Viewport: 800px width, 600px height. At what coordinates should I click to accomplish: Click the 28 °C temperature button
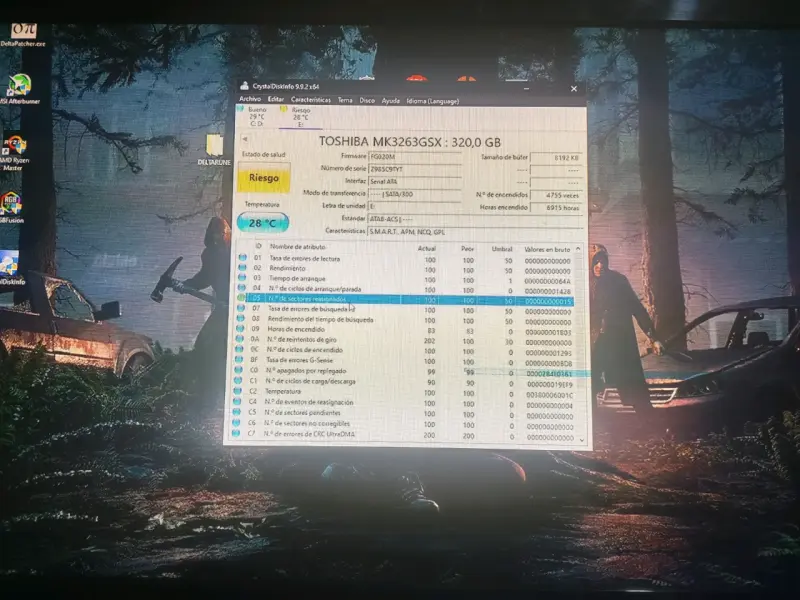coord(263,223)
